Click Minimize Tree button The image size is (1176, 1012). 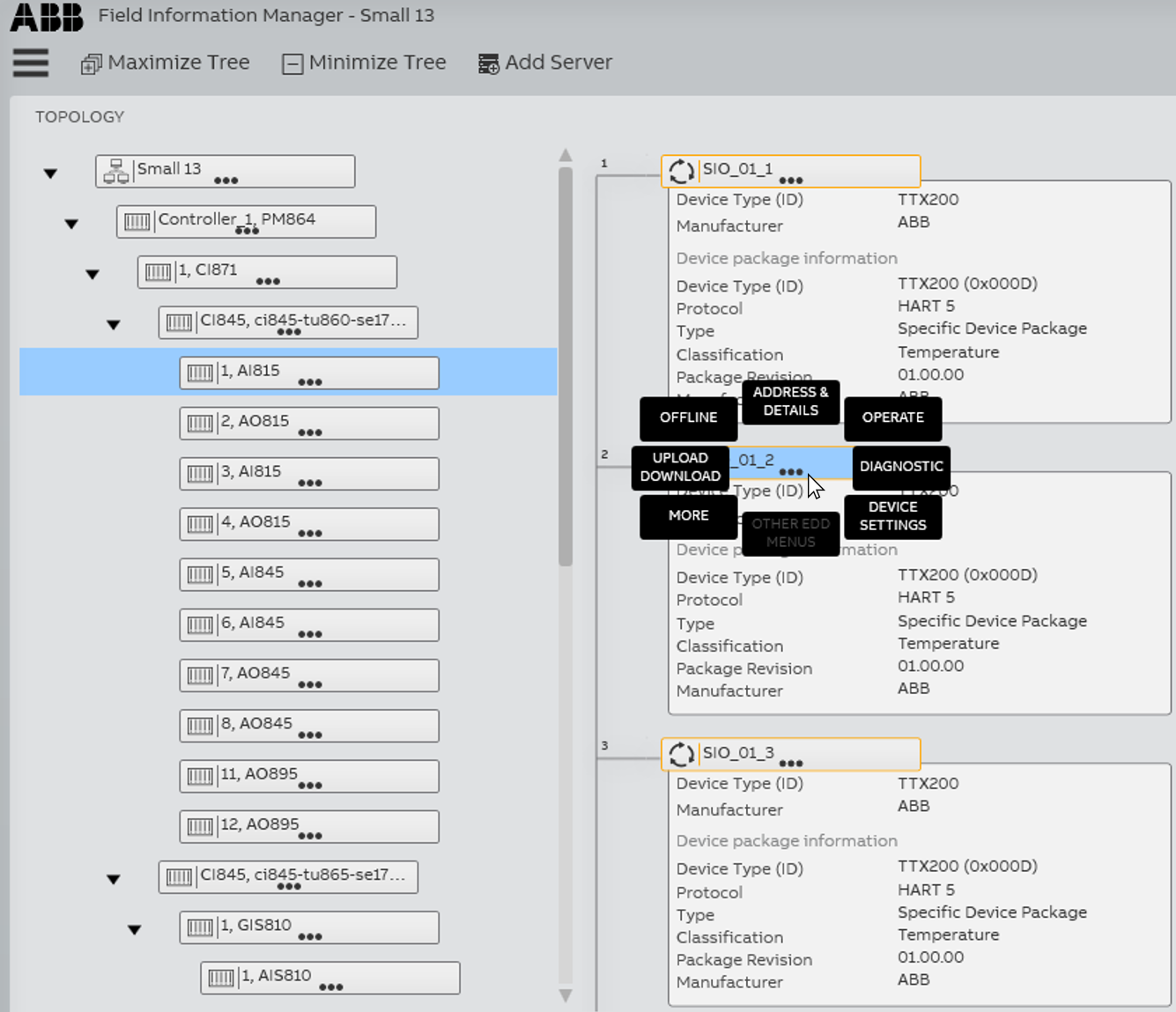(x=365, y=63)
